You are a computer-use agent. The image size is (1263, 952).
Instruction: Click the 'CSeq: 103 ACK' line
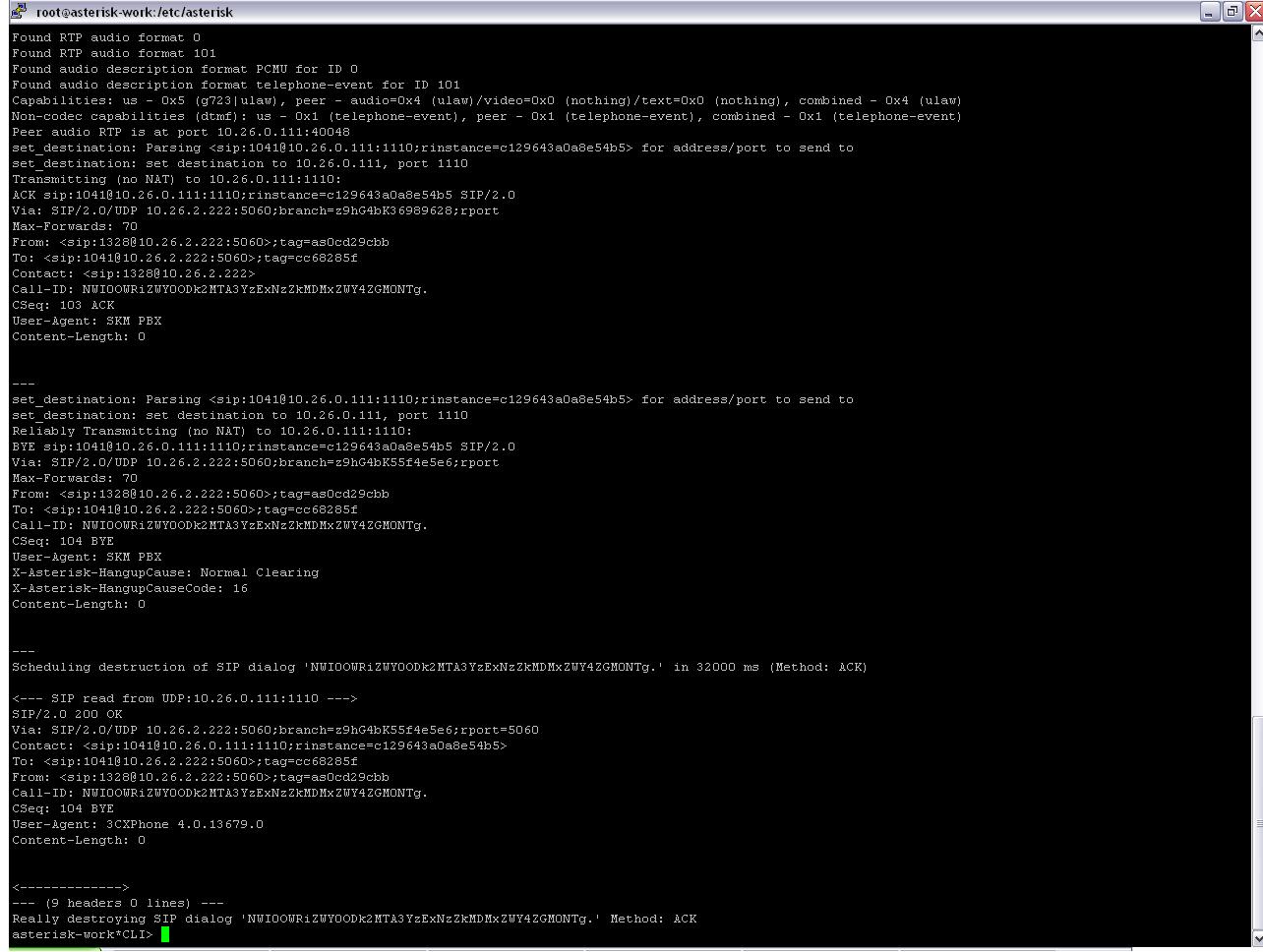pos(63,305)
